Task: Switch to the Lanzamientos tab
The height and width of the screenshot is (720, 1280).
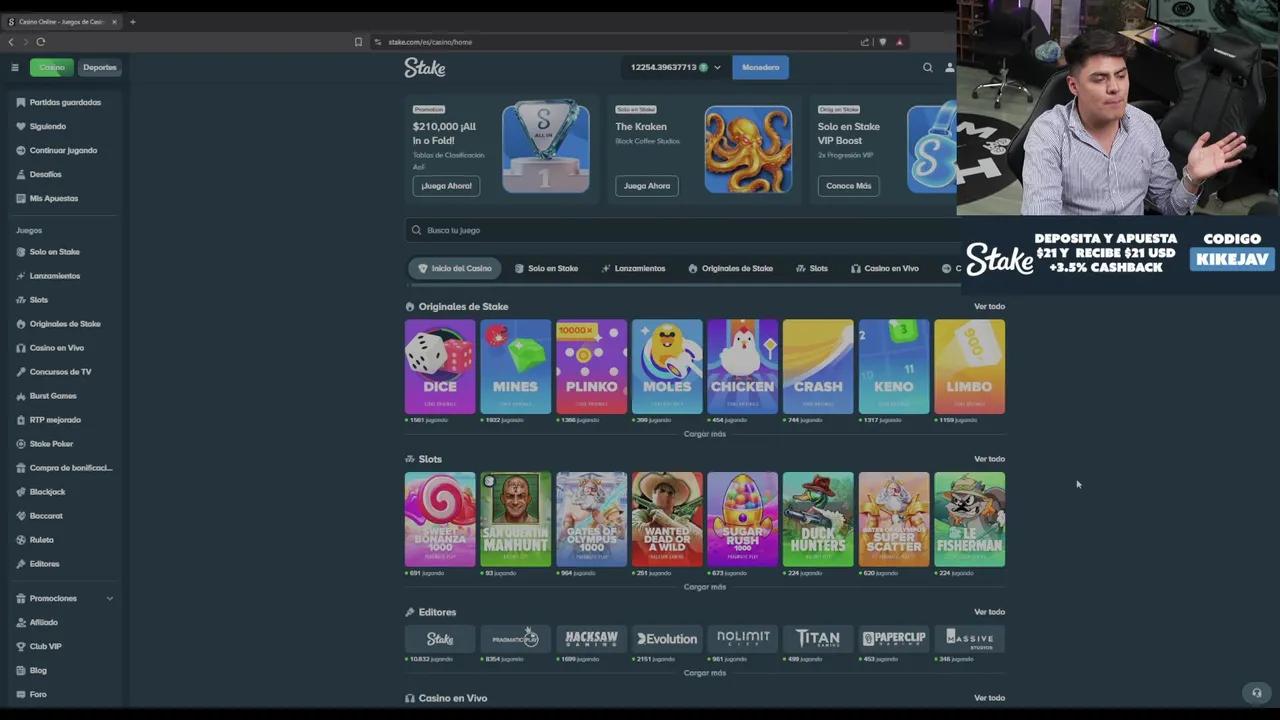Action: pos(633,269)
